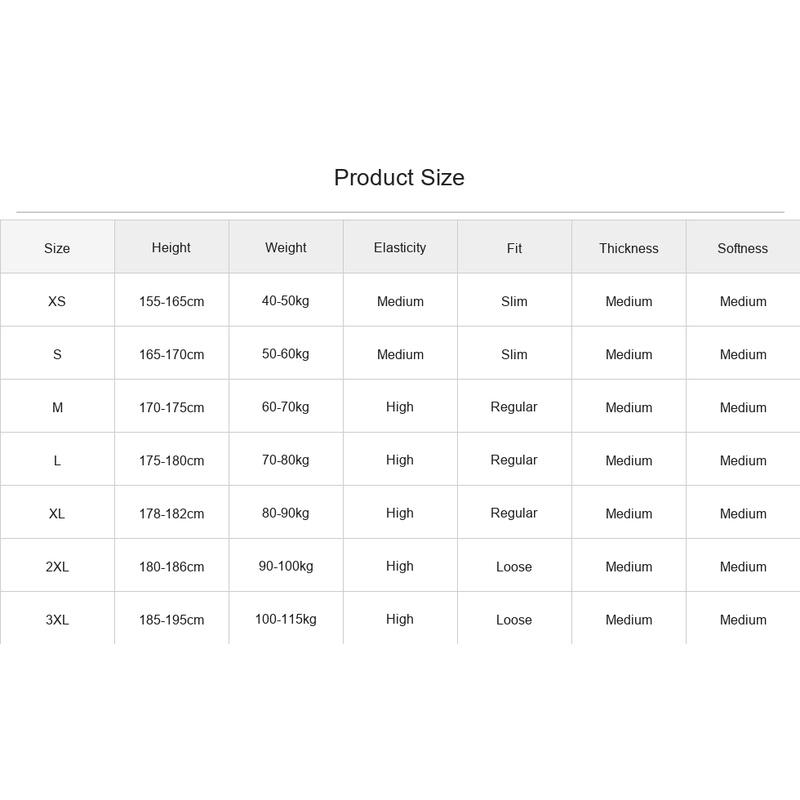Viewport: 800px width, 800px height.
Task: Click Loose fit in 2XL row
Action: pyautogui.click(x=514, y=566)
